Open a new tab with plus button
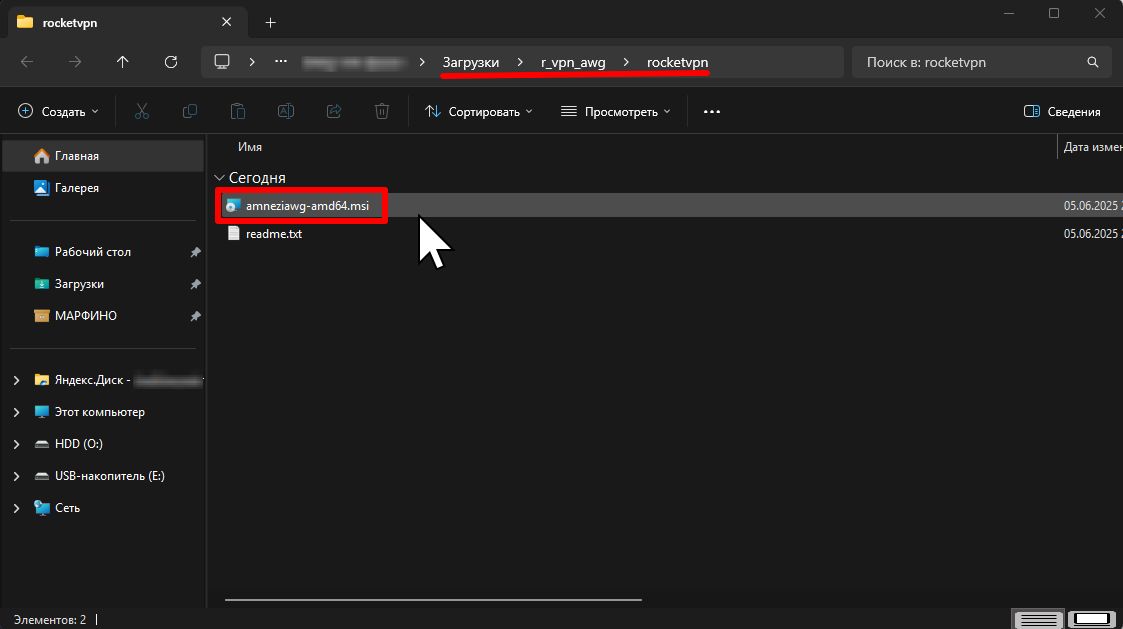Image resolution: width=1123 pixels, height=629 pixels. pyautogui.click(x=270, y=22)
